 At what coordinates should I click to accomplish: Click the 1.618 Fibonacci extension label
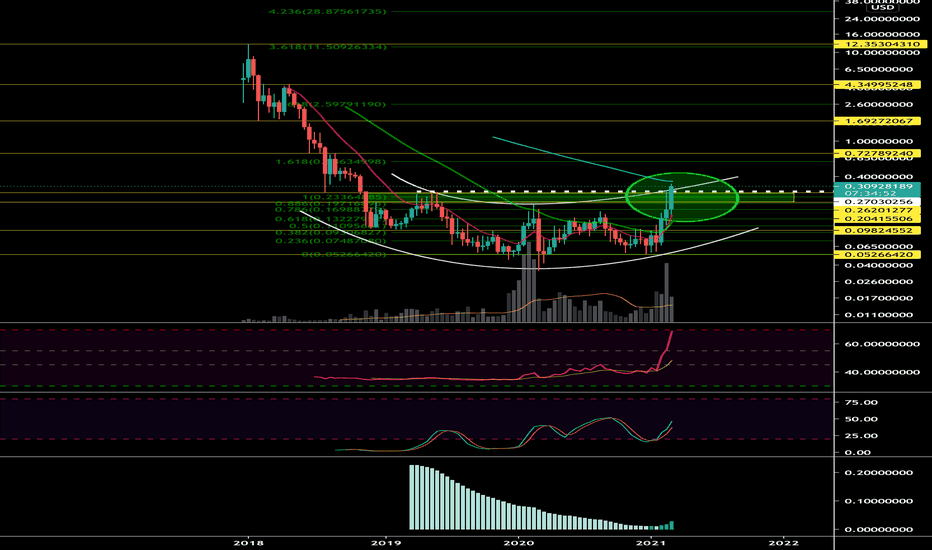[x=330, y=162]
